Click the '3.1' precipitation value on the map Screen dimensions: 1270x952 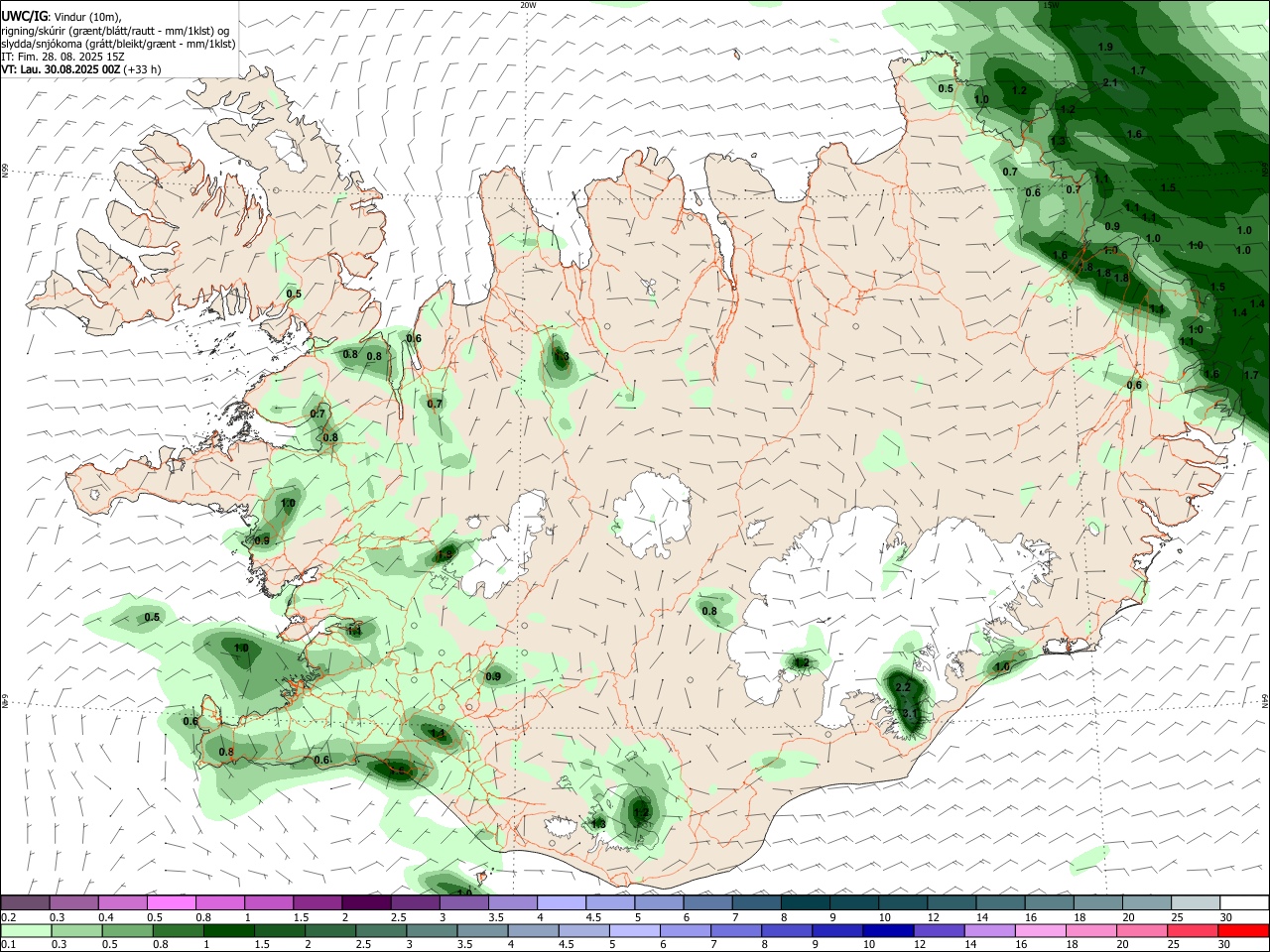[x=910, y=713]
